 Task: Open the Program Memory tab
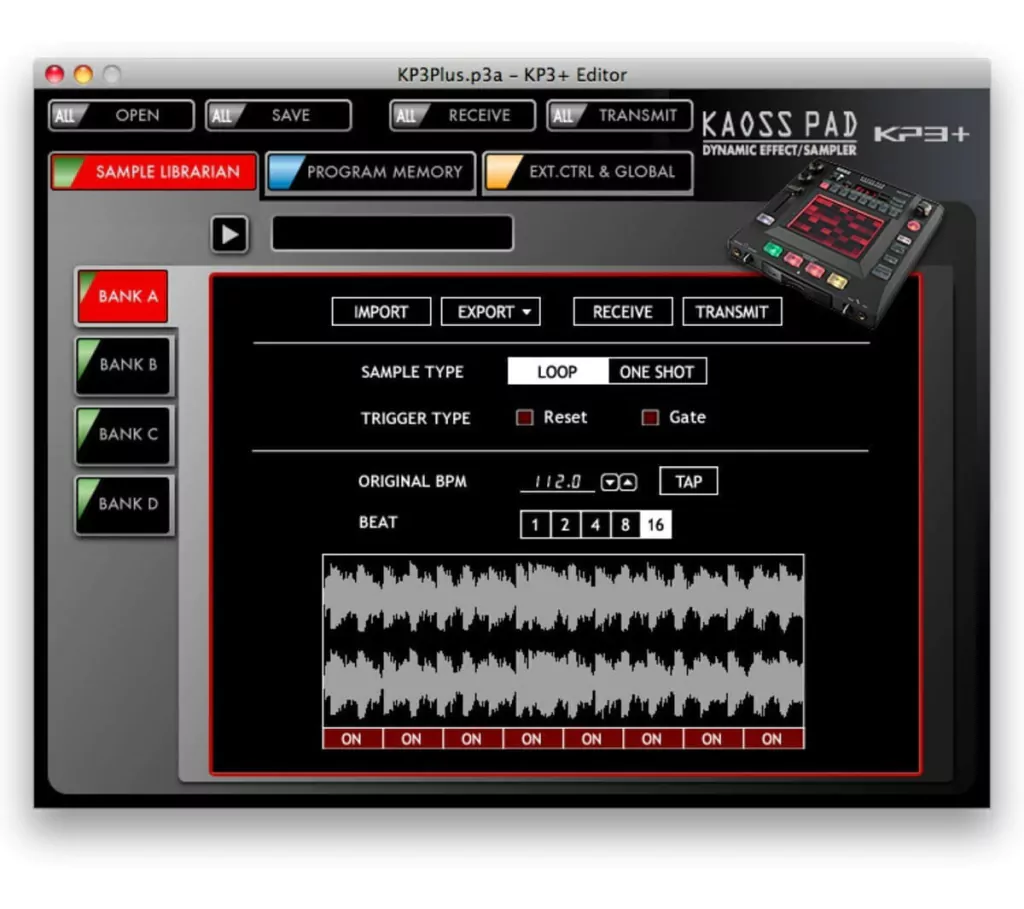point(371,172)
